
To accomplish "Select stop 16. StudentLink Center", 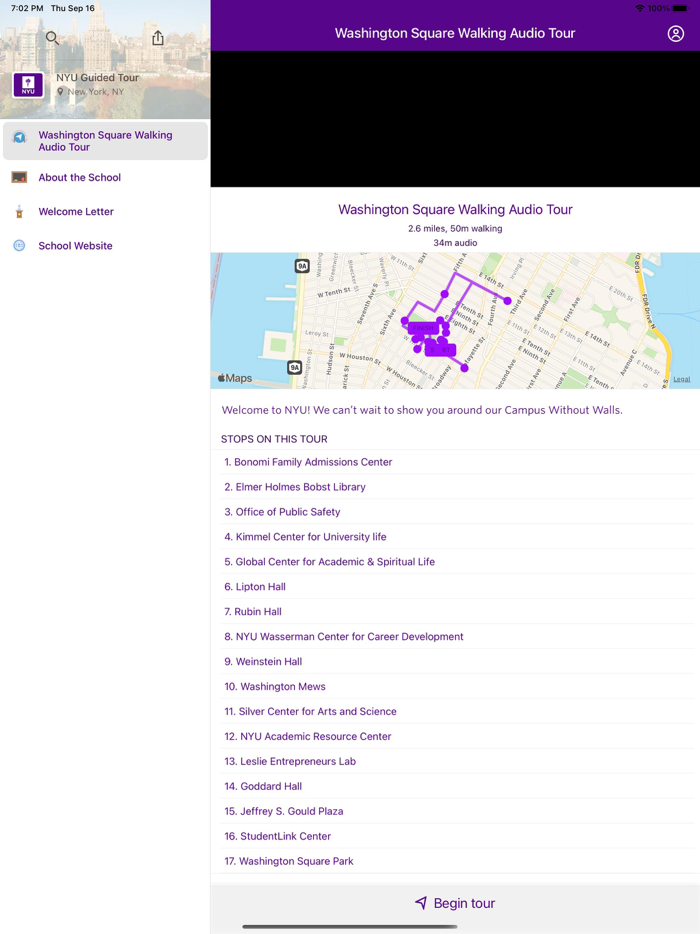I will click(455, 836).
